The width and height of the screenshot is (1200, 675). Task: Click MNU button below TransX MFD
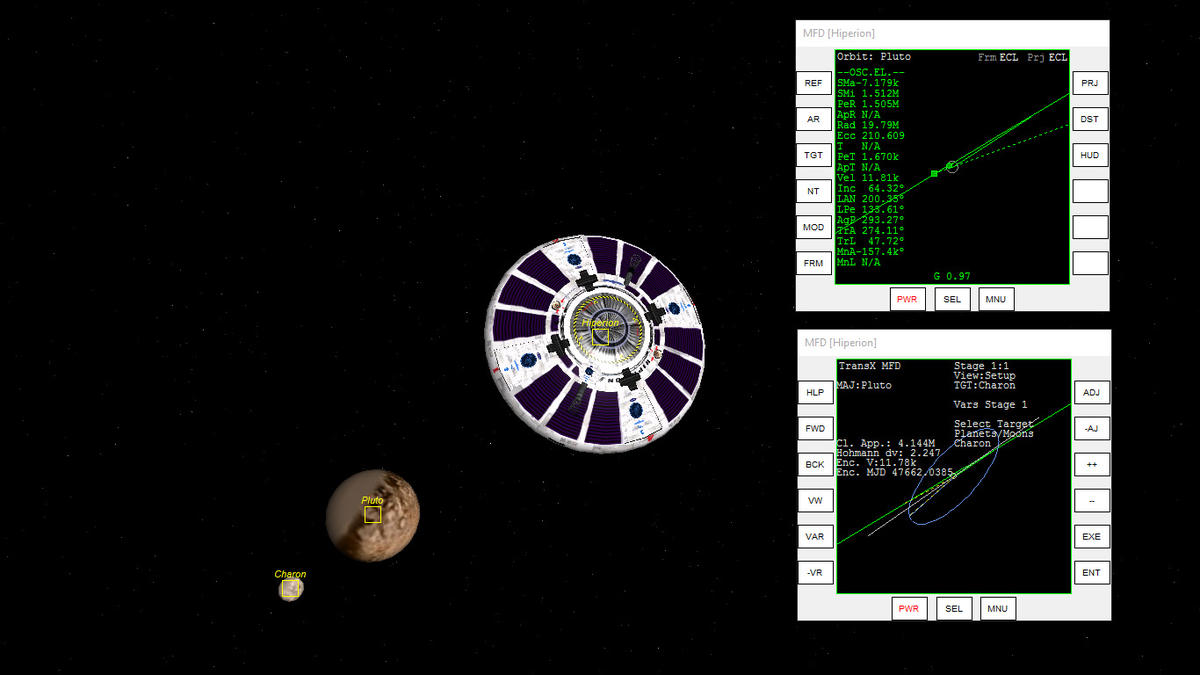998,609
